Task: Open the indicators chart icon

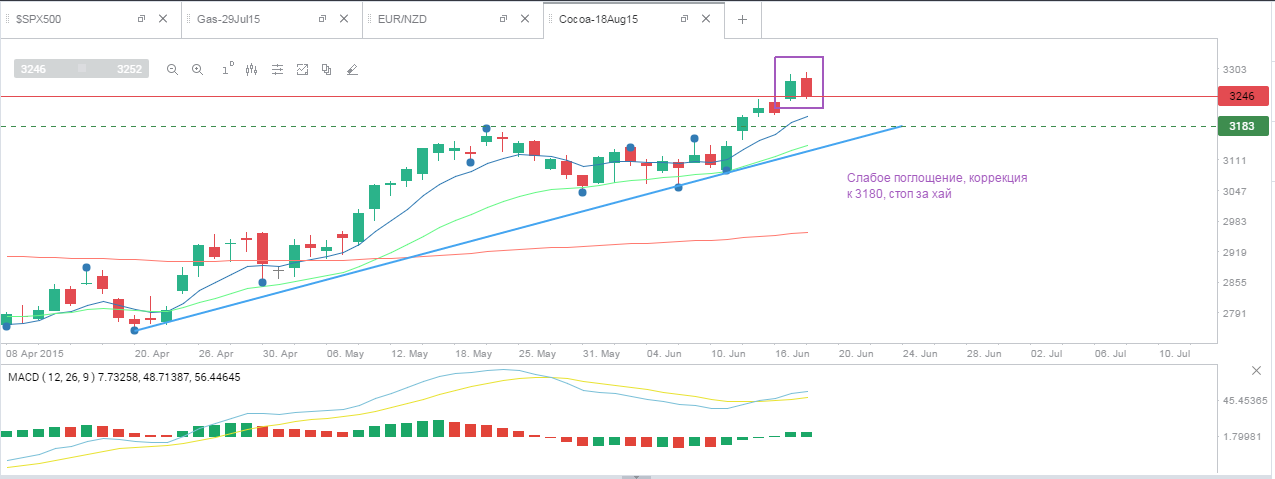Action: 302,70
